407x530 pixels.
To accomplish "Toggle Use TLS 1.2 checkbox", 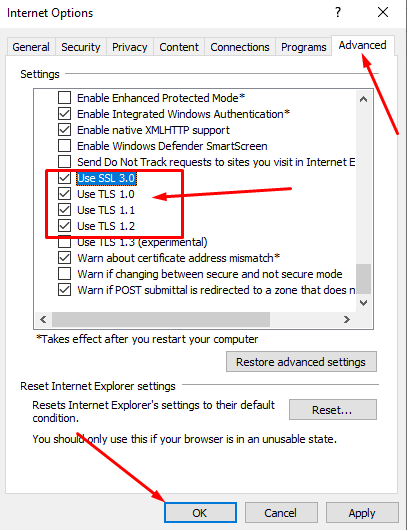I will [x=64, y=226].
